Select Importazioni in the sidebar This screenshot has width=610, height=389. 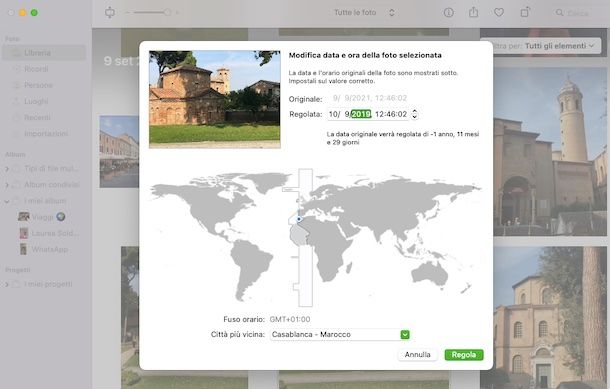pos(46,133)
